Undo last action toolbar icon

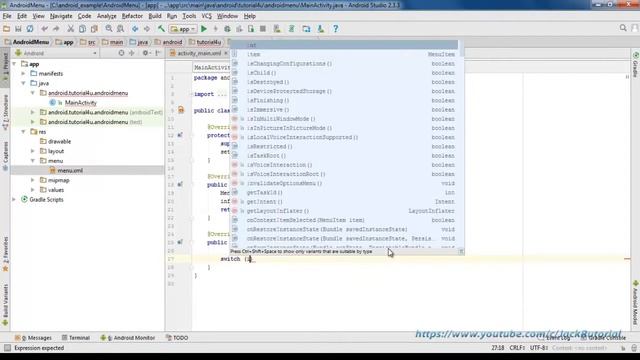tap(44, 29)
